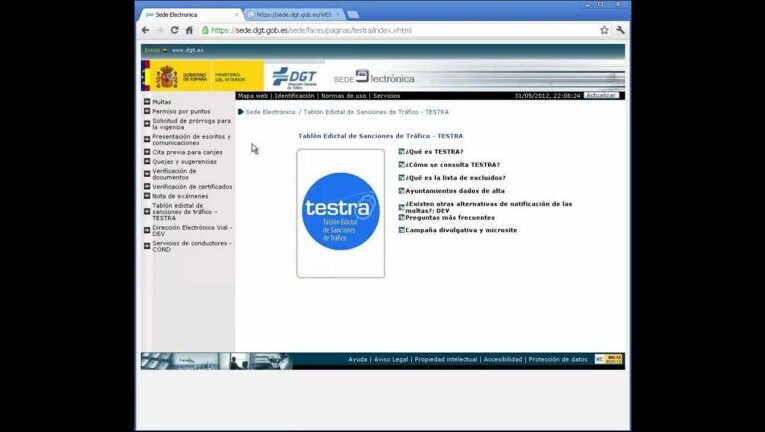765x432 pixels.
Task: Click the Actualizar button
Action: [x=601, y=96]
